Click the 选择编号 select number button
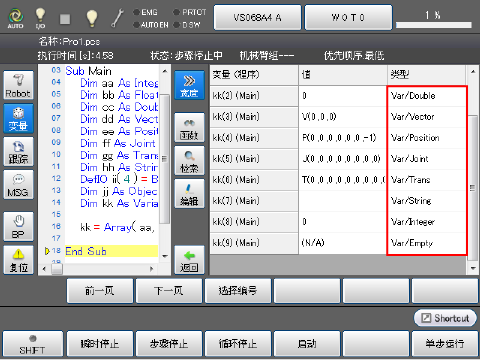 238,291
